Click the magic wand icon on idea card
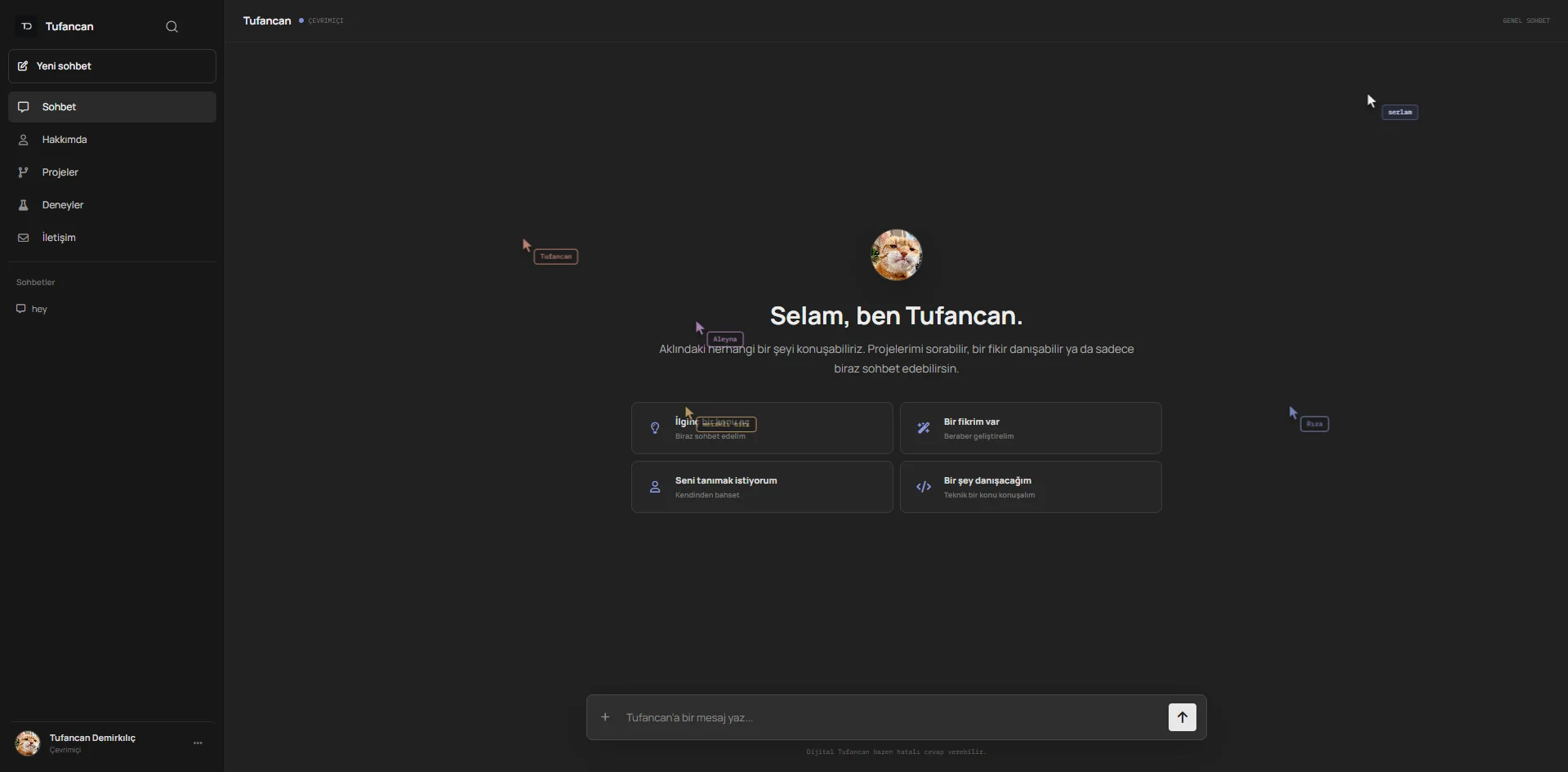1568x772 pixels. point(924,428)
